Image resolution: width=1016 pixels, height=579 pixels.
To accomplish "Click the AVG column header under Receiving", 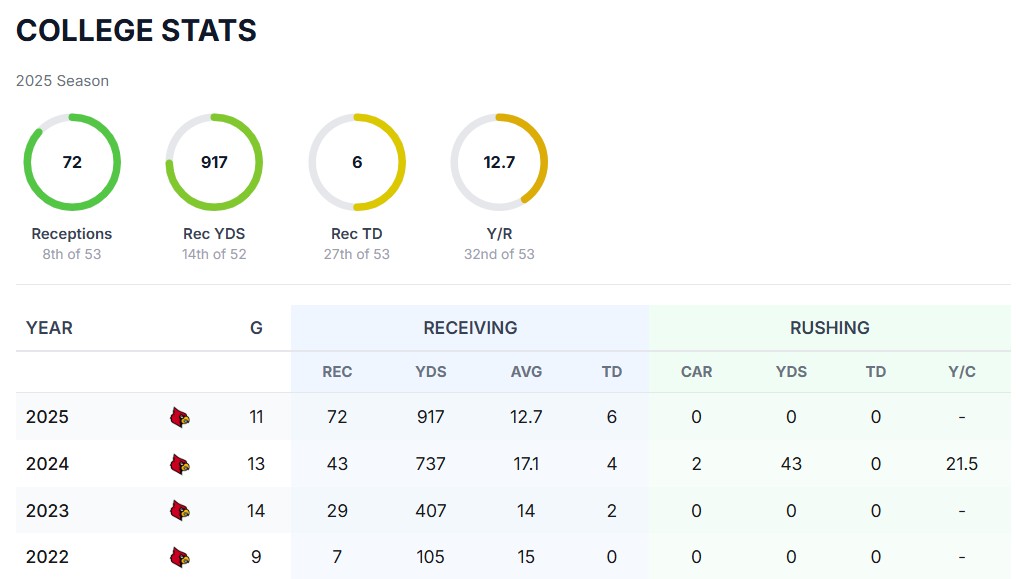I will click(x=526, y=371).
